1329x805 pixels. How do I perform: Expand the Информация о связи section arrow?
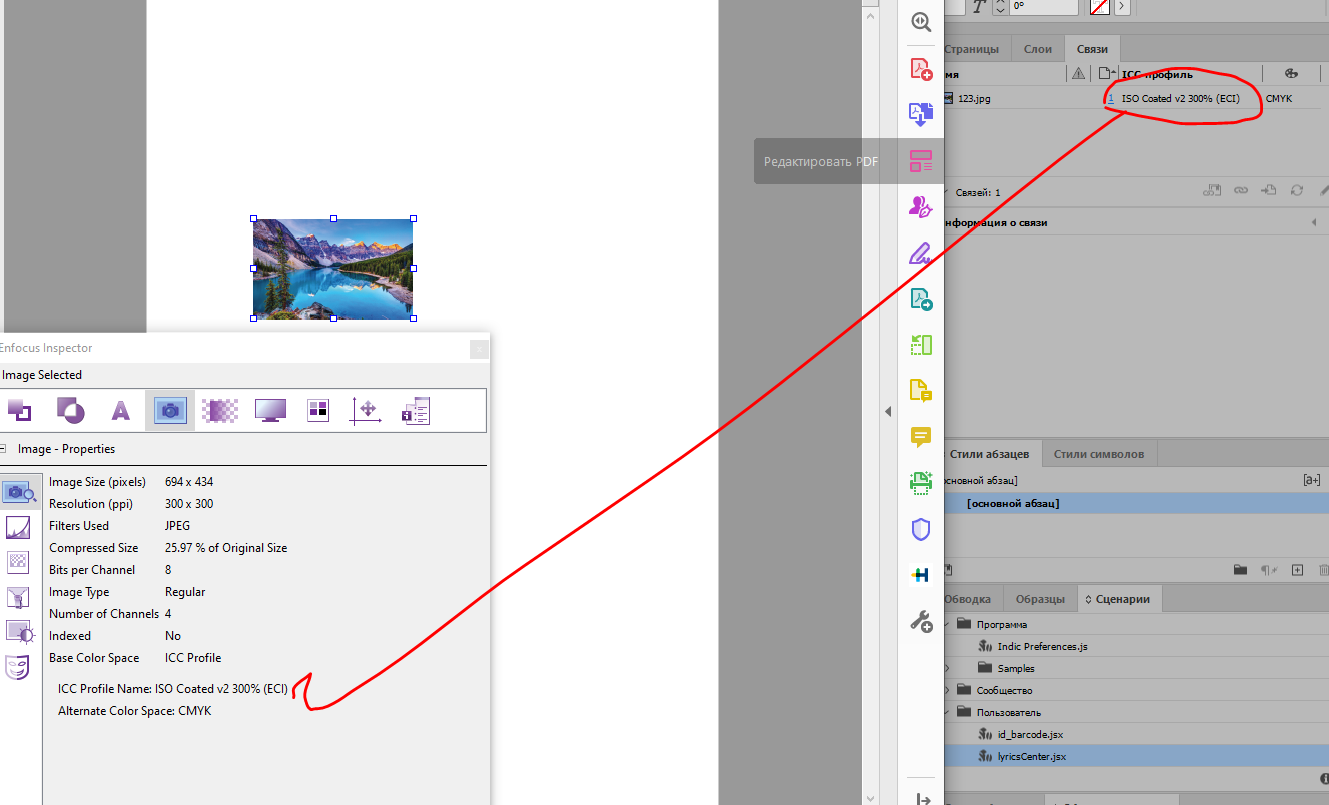(x=1314, y=222)
